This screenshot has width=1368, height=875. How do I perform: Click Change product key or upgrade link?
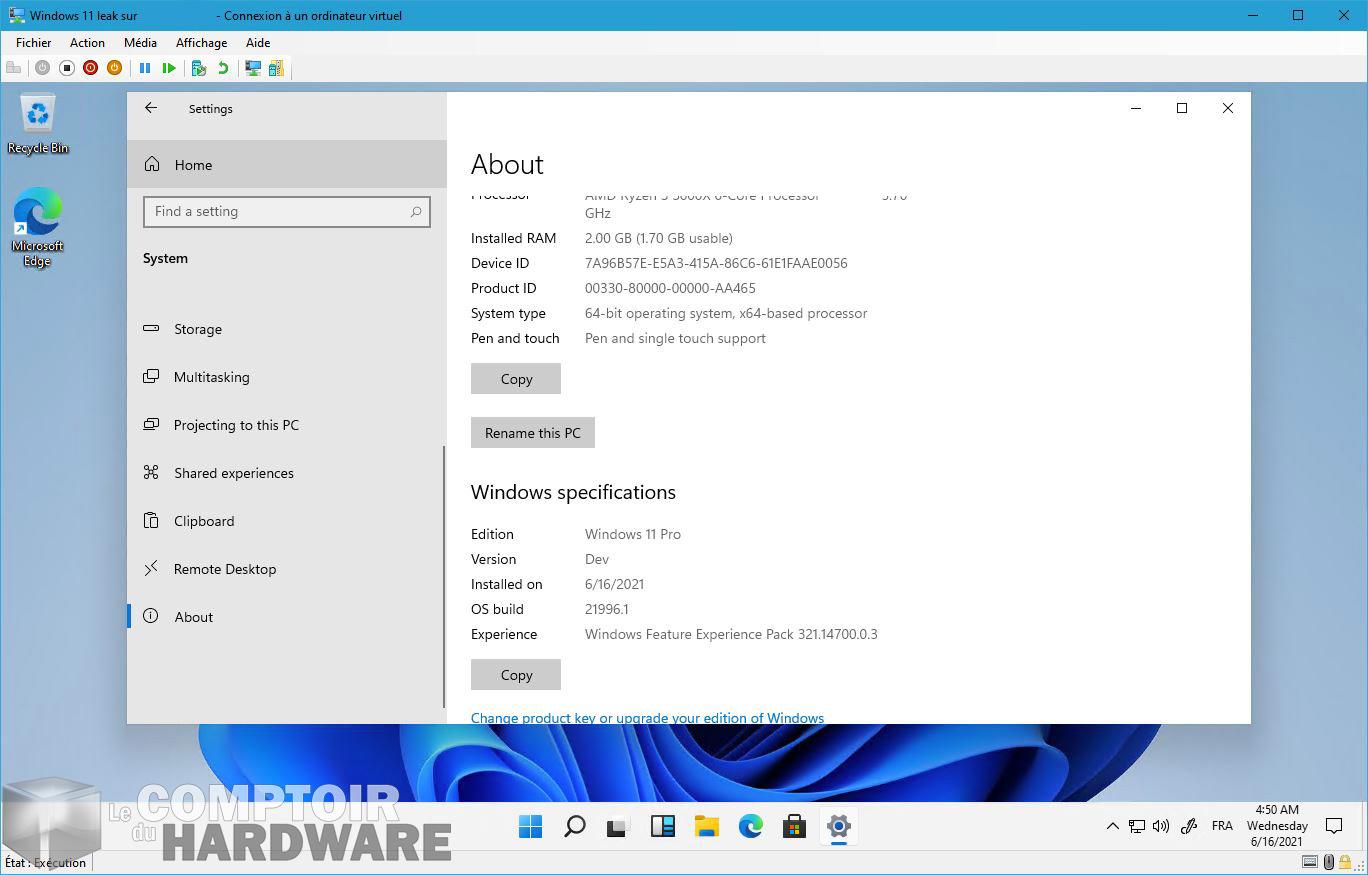coord(647,717)
